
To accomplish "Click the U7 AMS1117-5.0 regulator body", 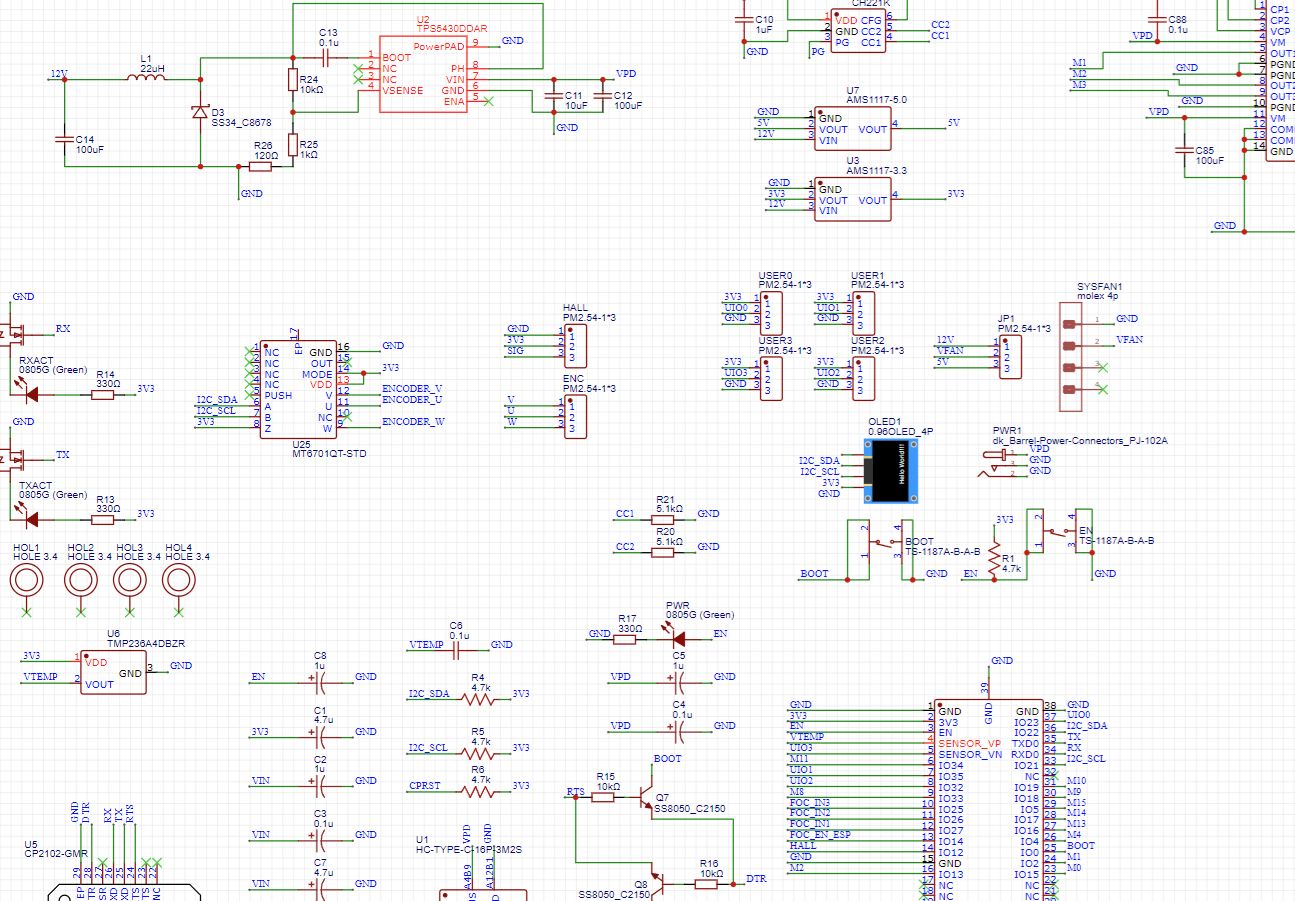I will [x=852, y=129].
